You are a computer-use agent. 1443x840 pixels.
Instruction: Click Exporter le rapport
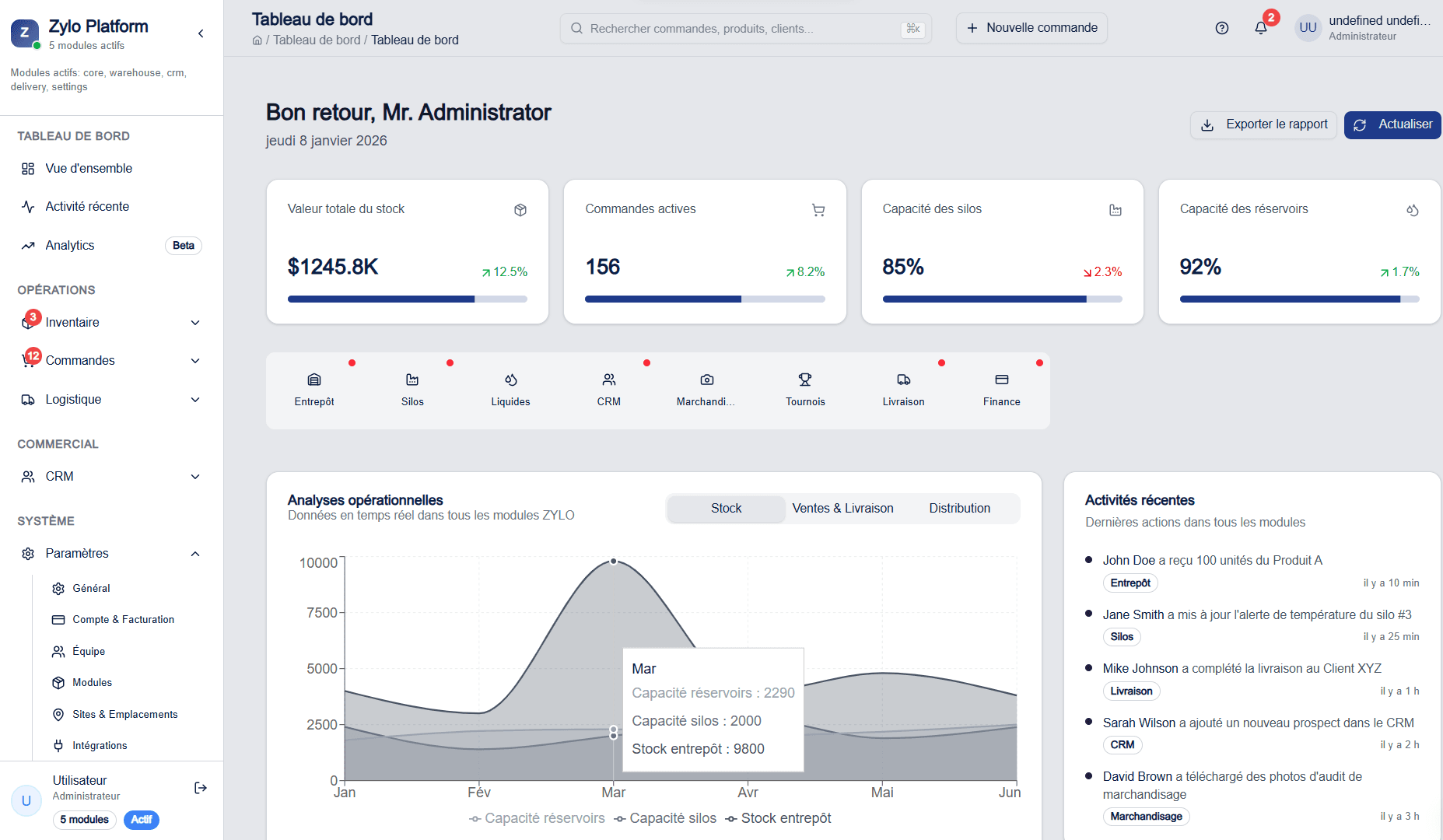click(1263, 124)
